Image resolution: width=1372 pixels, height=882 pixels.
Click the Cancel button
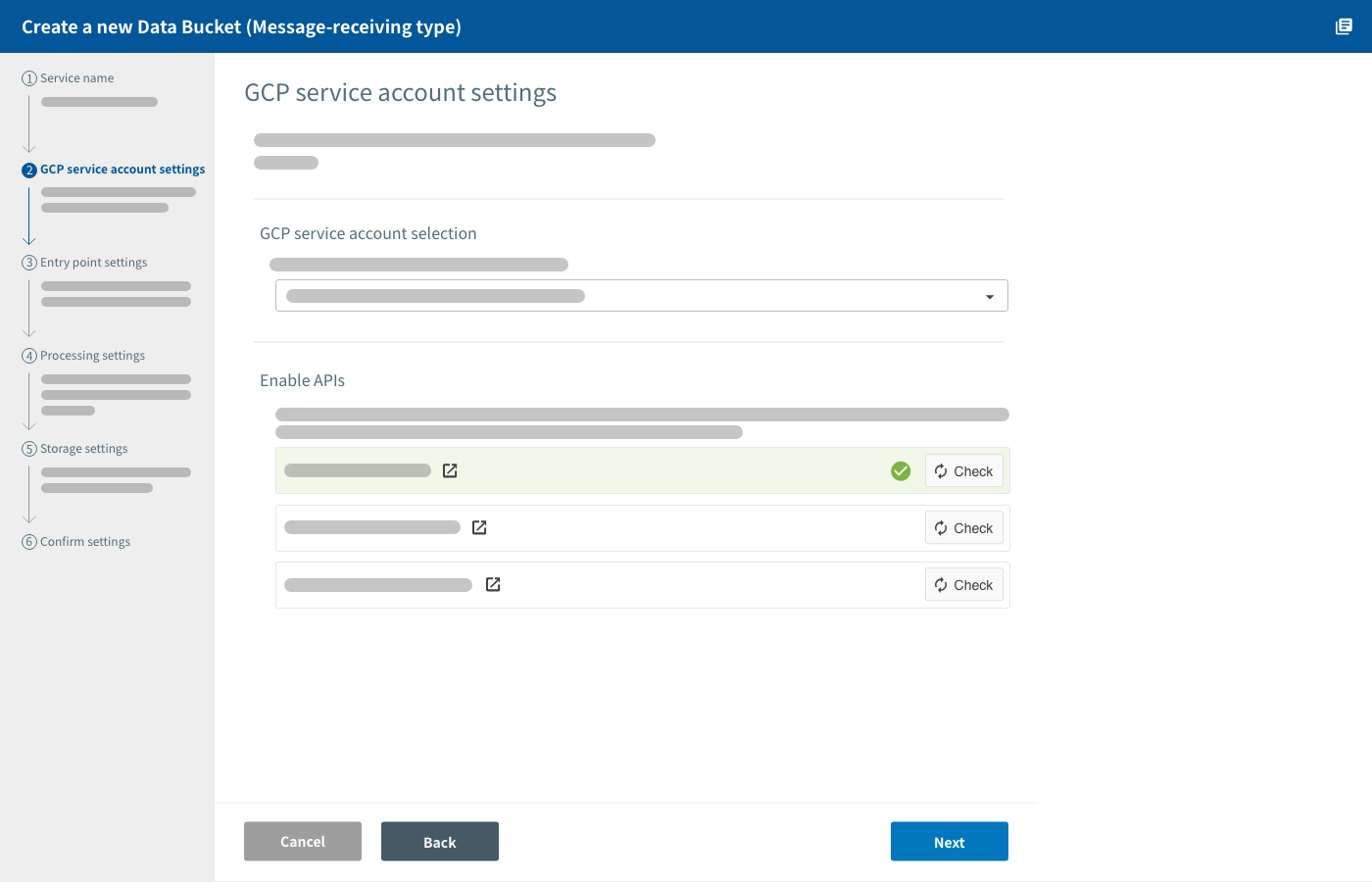click(303, 842)
